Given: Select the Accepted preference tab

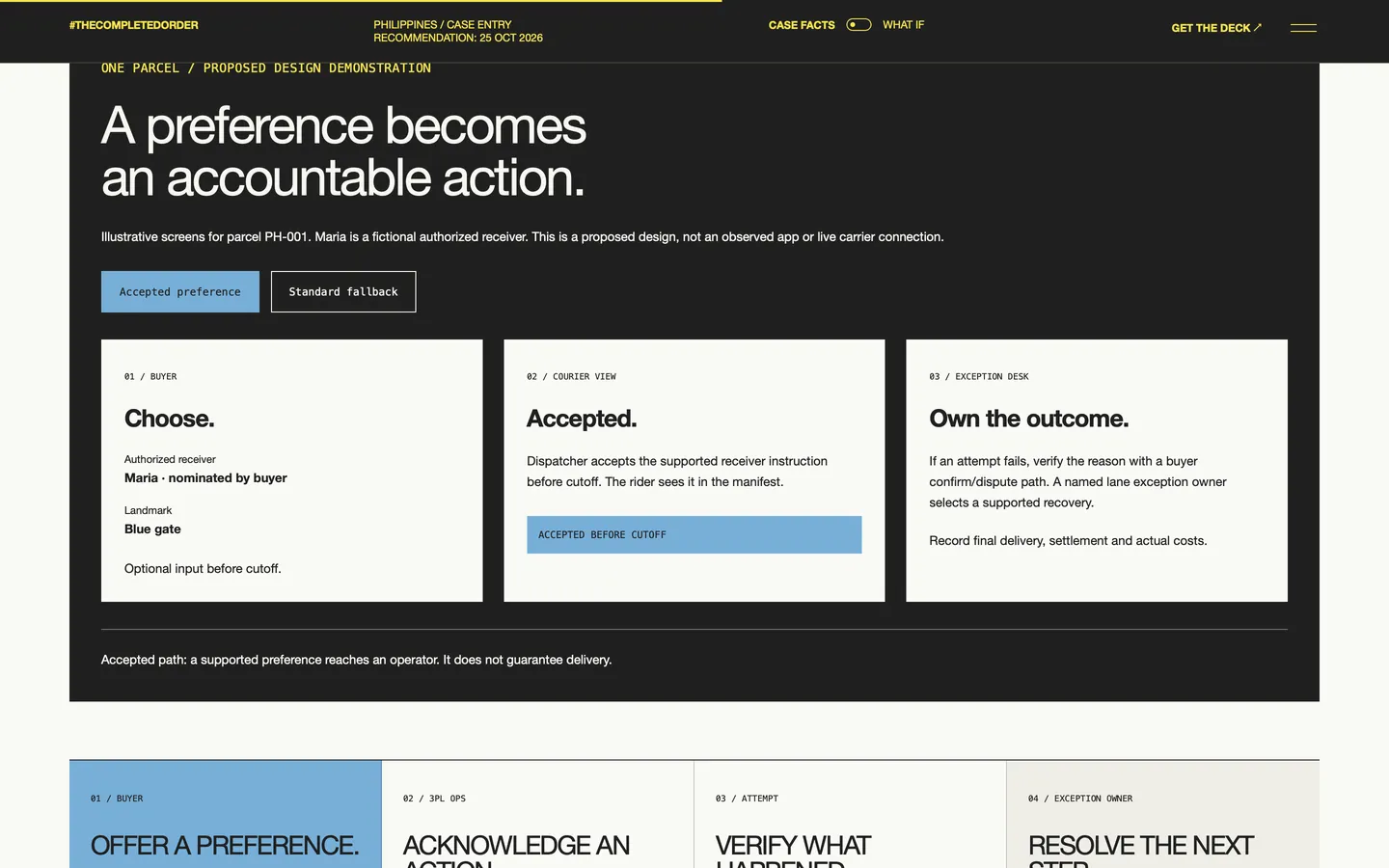Looking at the screenshot, I should [x=180, y=291].
